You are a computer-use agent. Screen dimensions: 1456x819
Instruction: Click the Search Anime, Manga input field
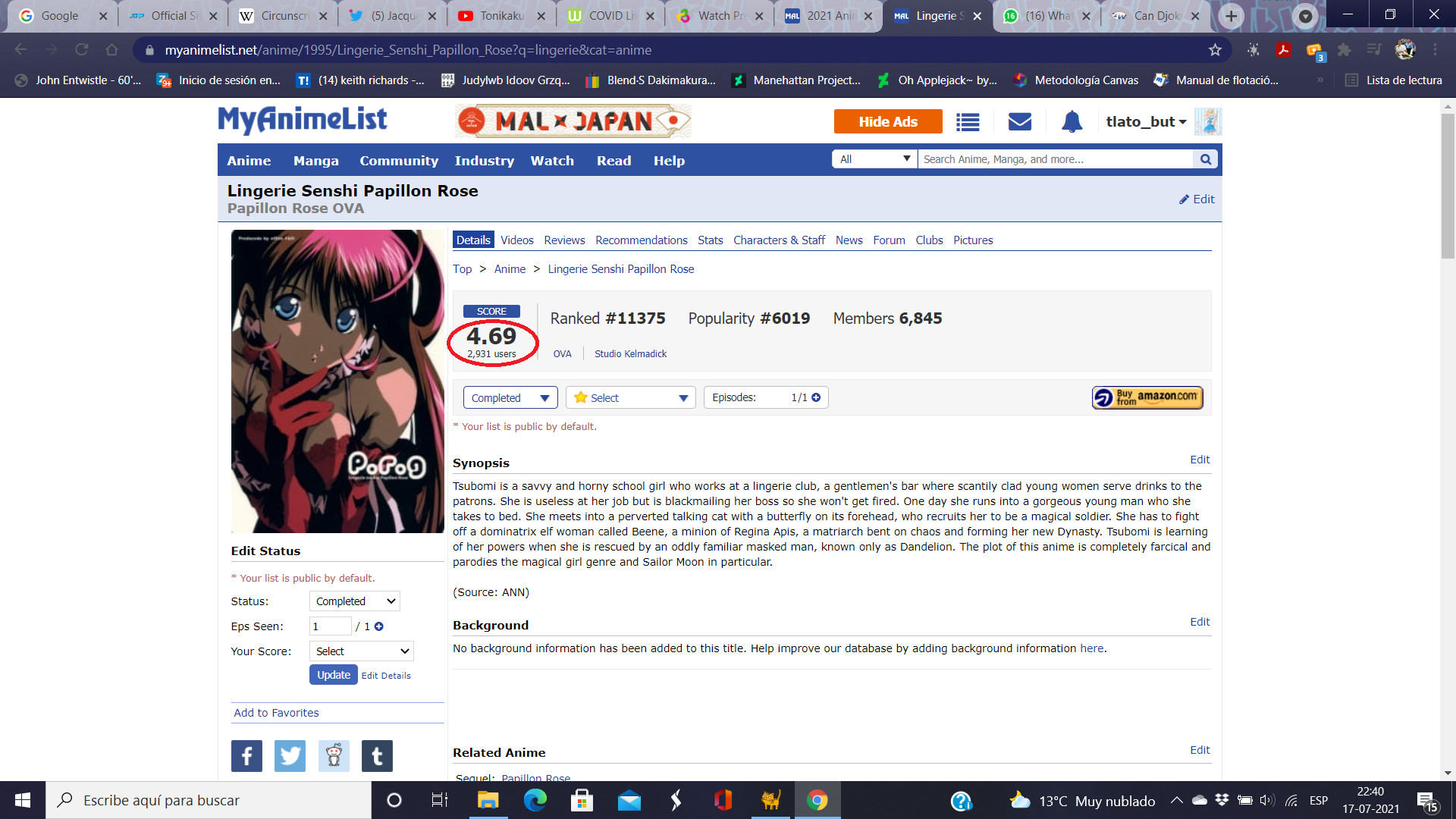pyautogui.click(x=1056, y=159)
